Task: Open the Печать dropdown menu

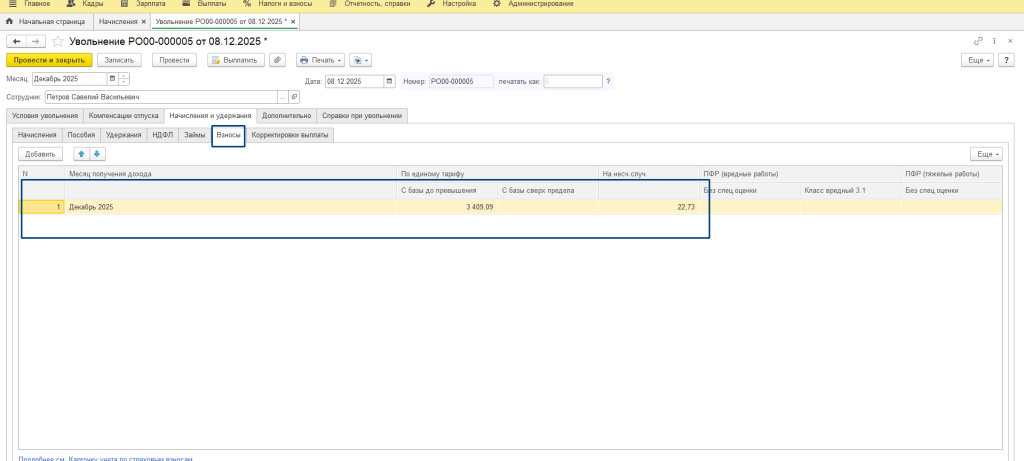Action: click(x=320, y=60)
